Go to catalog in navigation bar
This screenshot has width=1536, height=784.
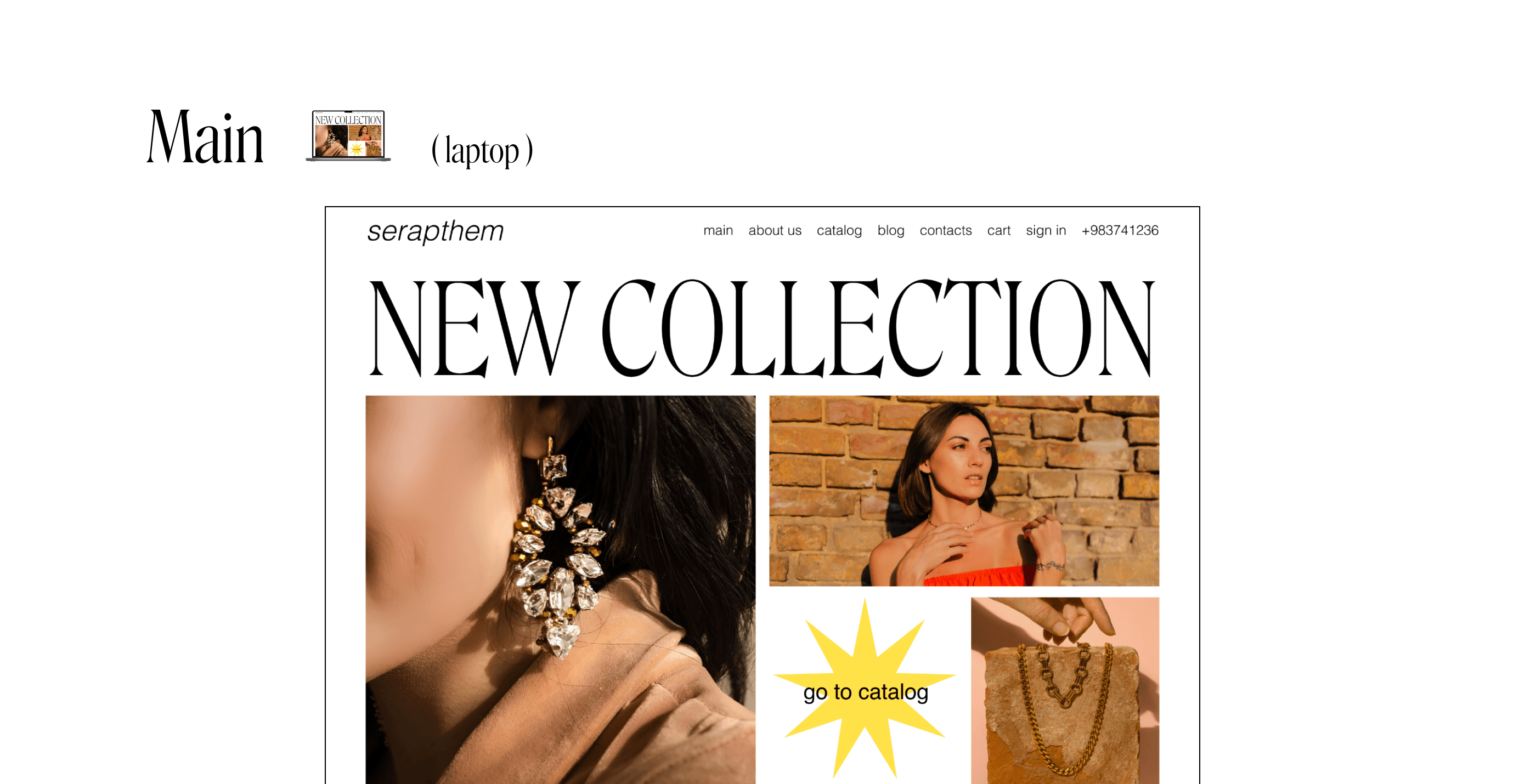(839, 231)
